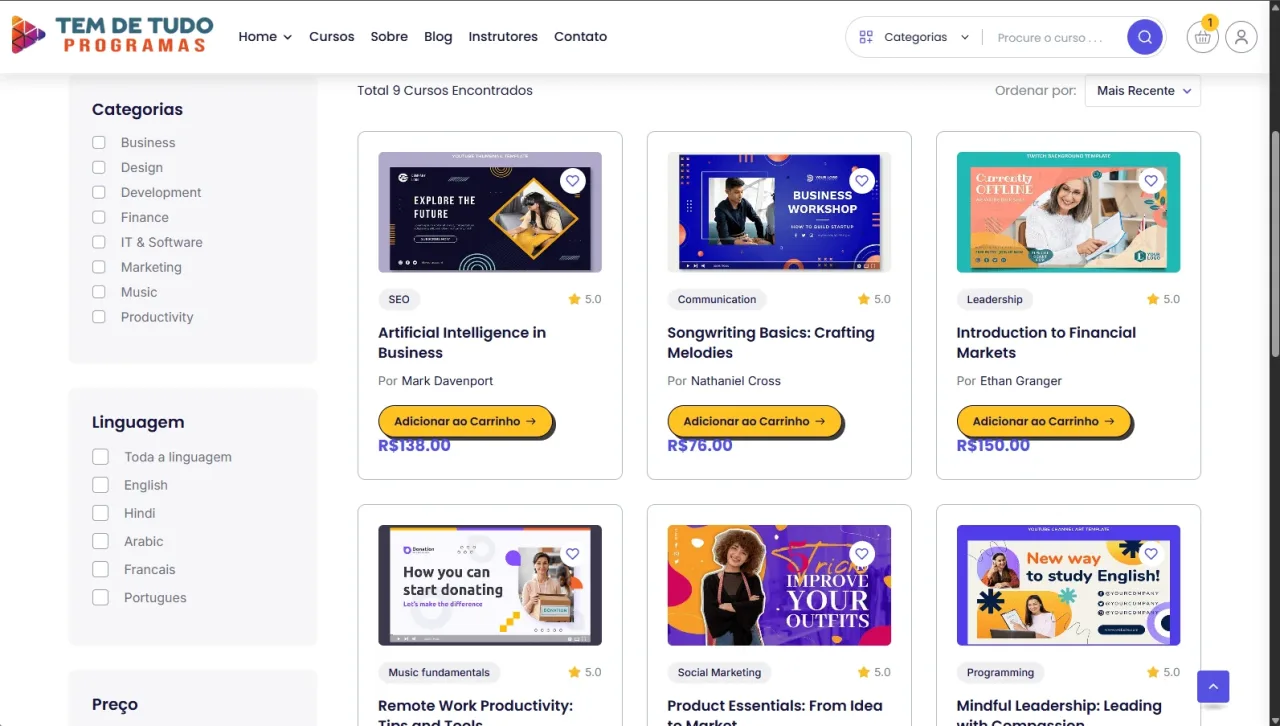The image size is (1280, 726).
Task: View instructor Ethan Granger's profile
Action: tap(1021, 381)
